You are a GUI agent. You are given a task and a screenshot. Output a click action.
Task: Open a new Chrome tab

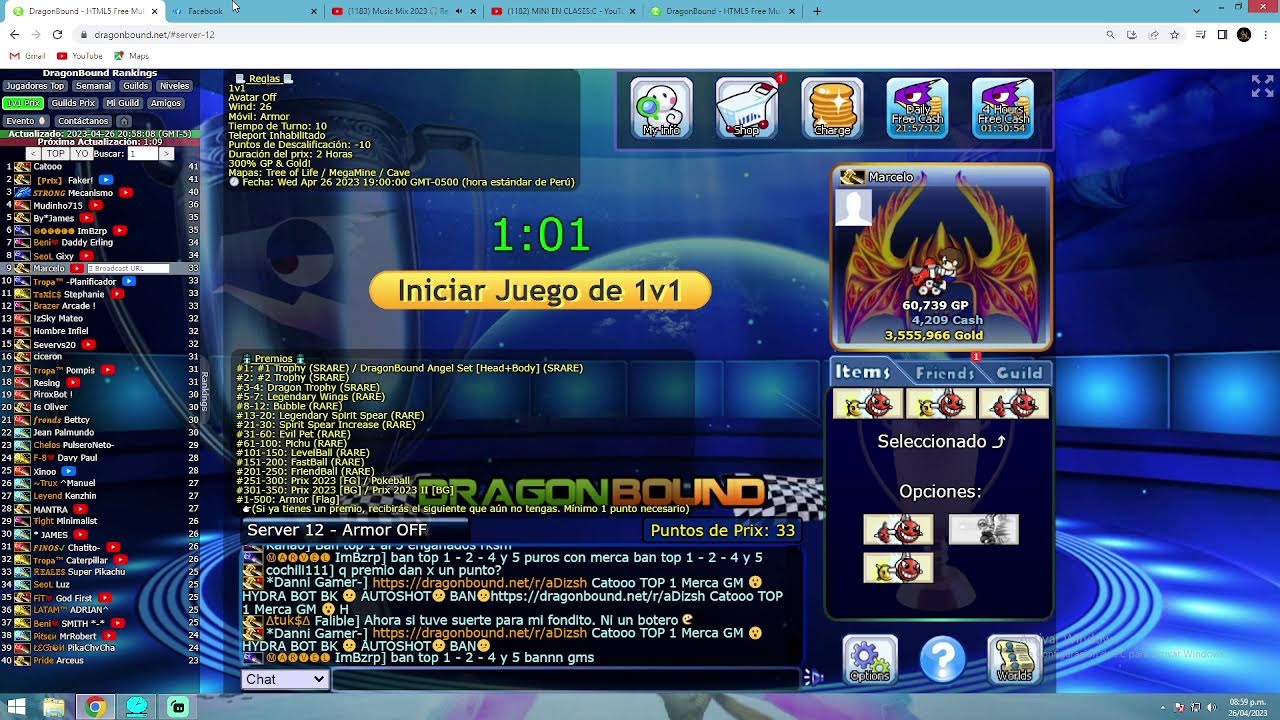[817, 11]
